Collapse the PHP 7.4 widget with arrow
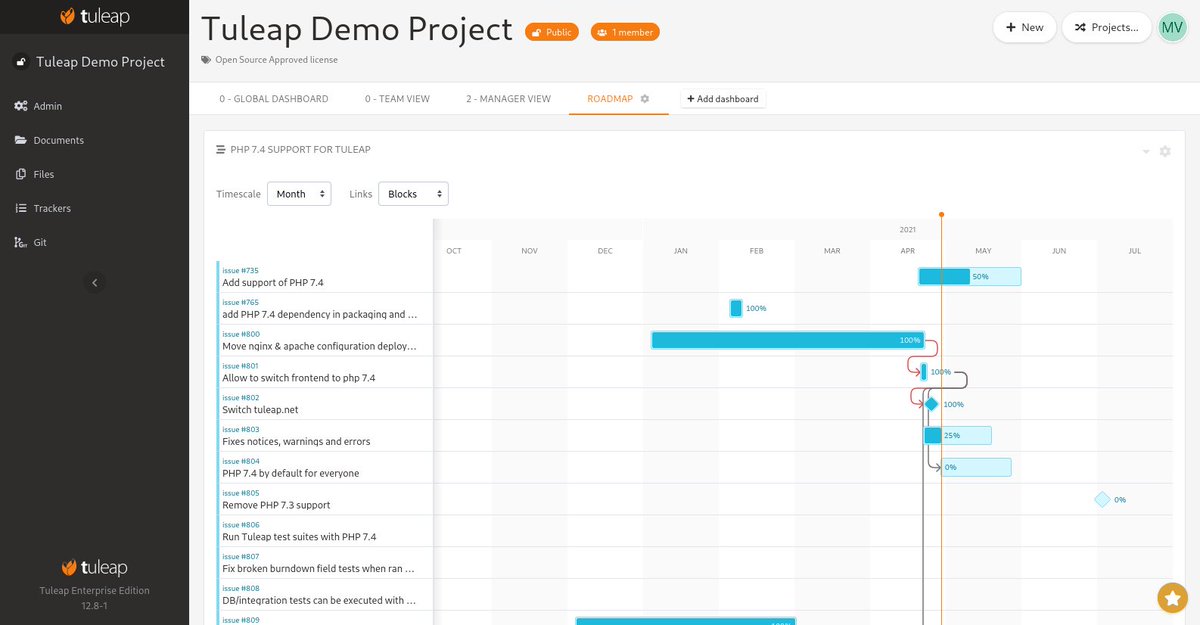 [1146, 152]
